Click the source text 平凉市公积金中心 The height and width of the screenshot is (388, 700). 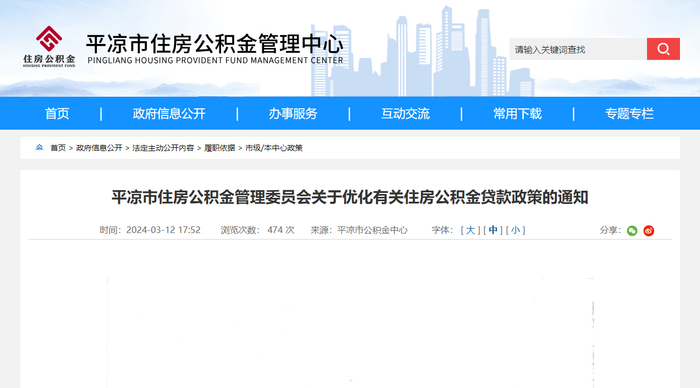click(372, 230)
